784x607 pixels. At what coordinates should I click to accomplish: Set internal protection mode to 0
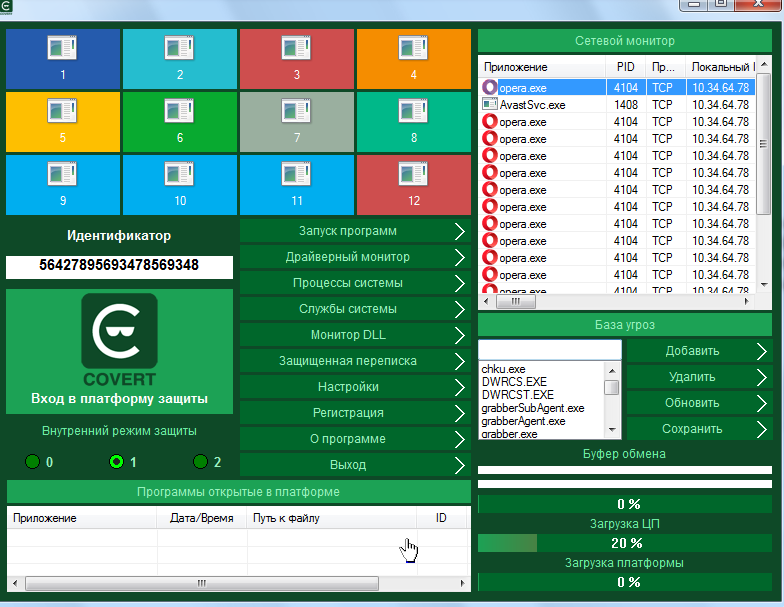[33, 462]
